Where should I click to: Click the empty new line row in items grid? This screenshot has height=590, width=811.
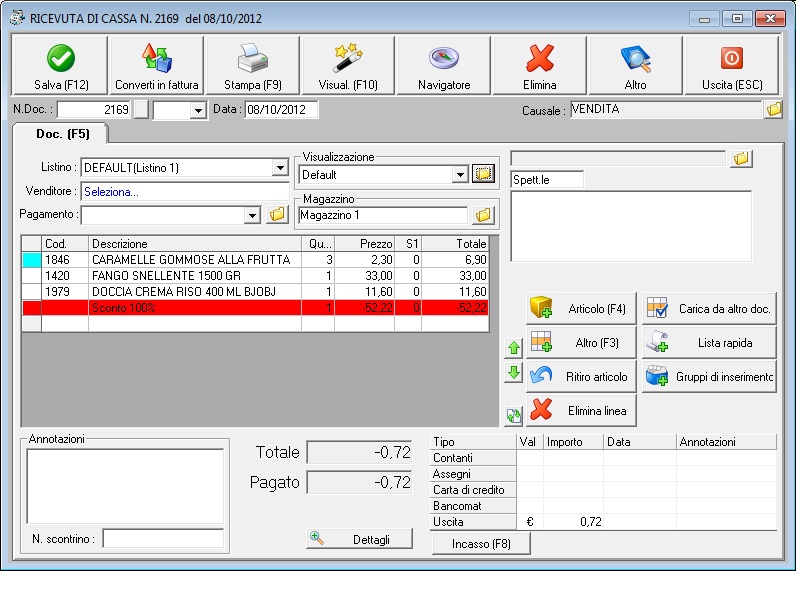(x=256, y=324)
